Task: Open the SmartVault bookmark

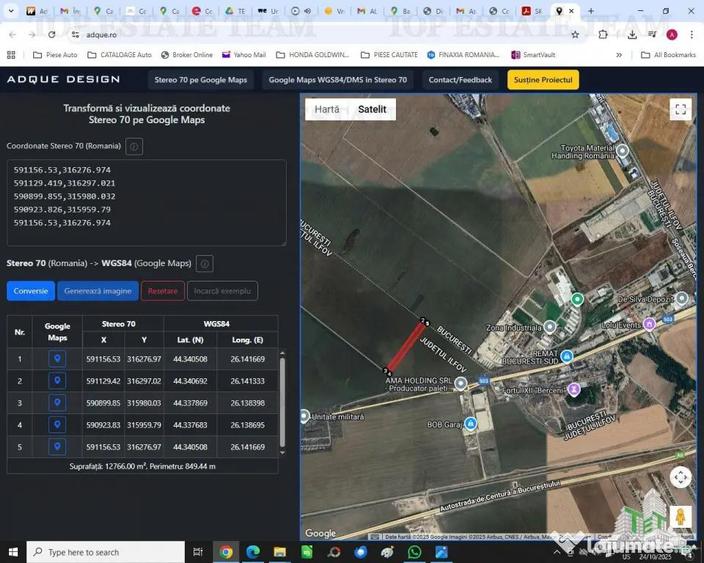Action: click(533, 55)
